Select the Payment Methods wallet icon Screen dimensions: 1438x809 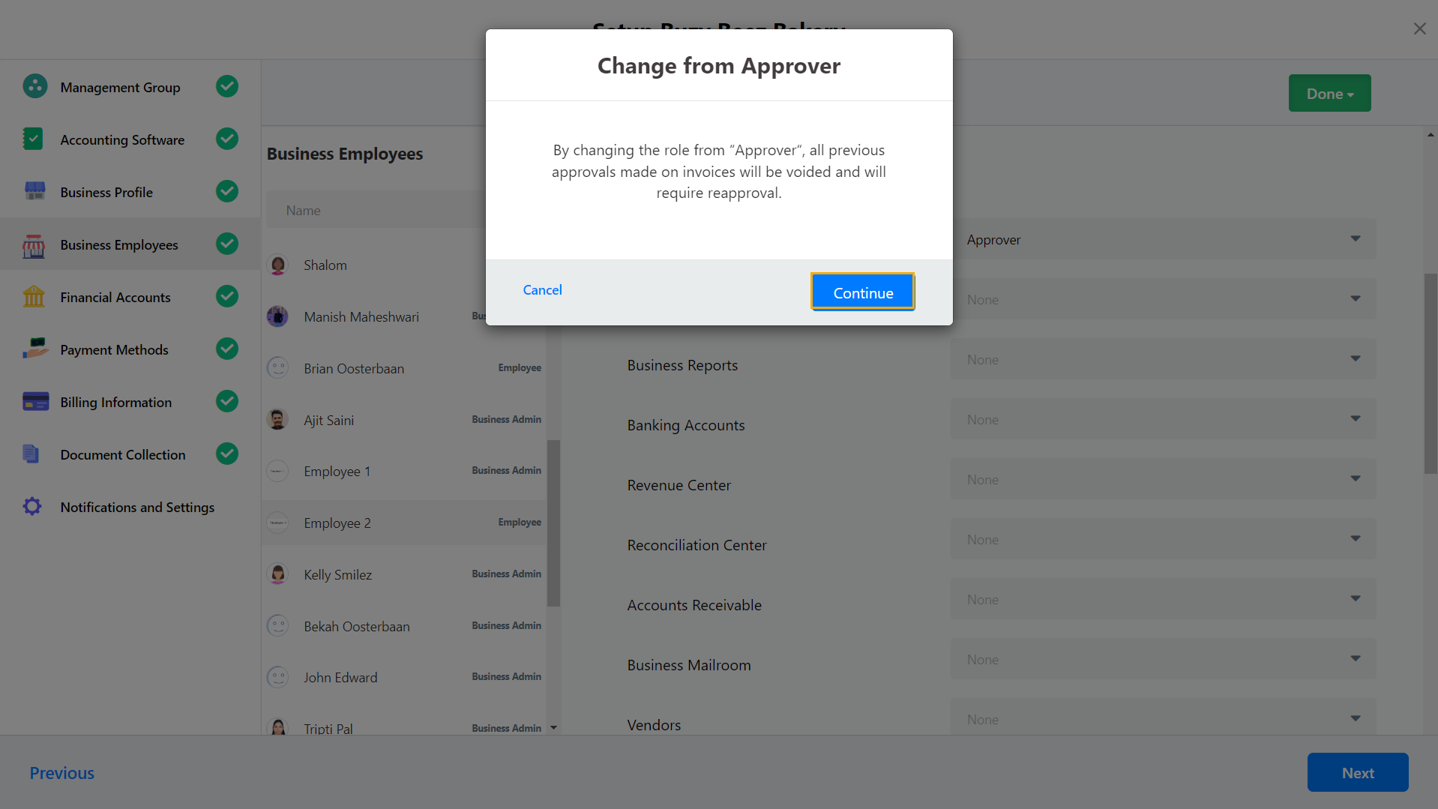click(x=35, y=349)
